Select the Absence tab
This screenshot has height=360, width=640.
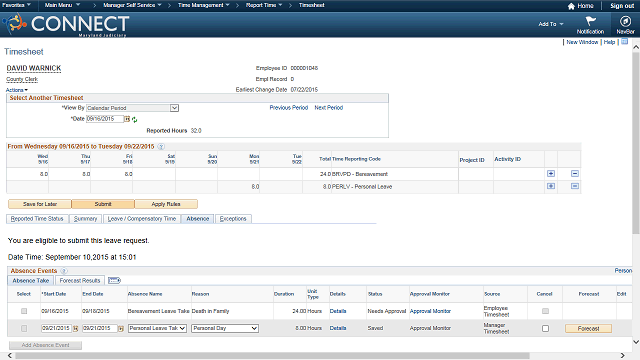click(198, 219)
